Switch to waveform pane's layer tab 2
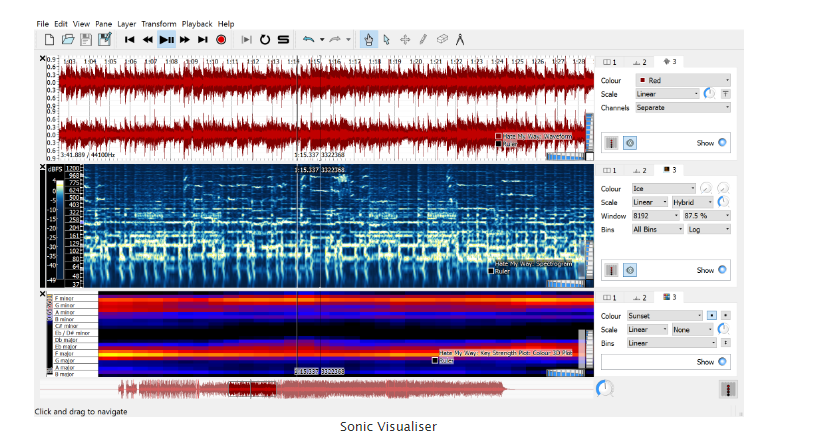Viewport: 835px width, 439px height. coord(640,62)
